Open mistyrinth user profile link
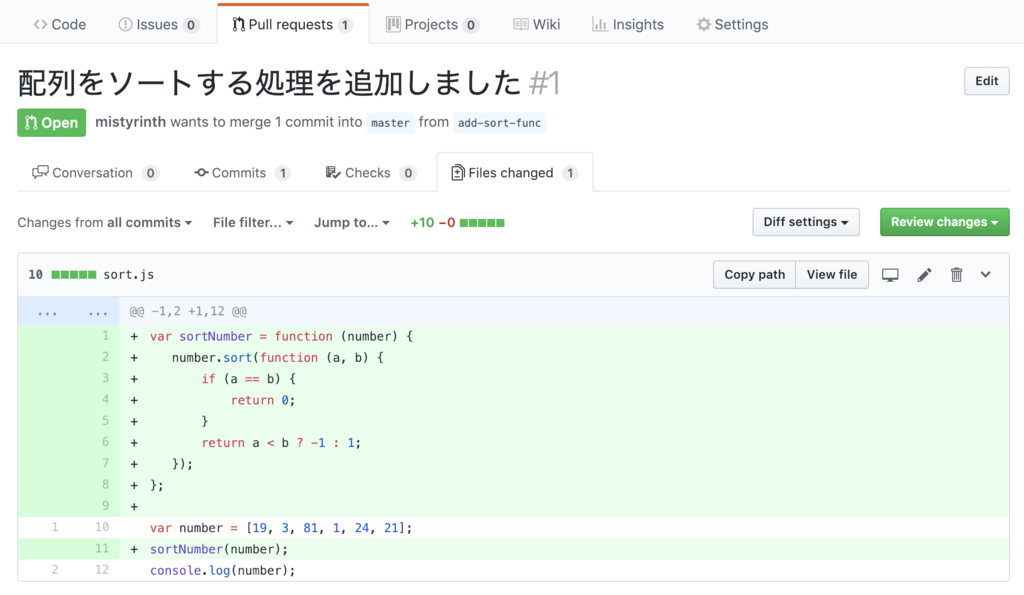 [131, 122]
